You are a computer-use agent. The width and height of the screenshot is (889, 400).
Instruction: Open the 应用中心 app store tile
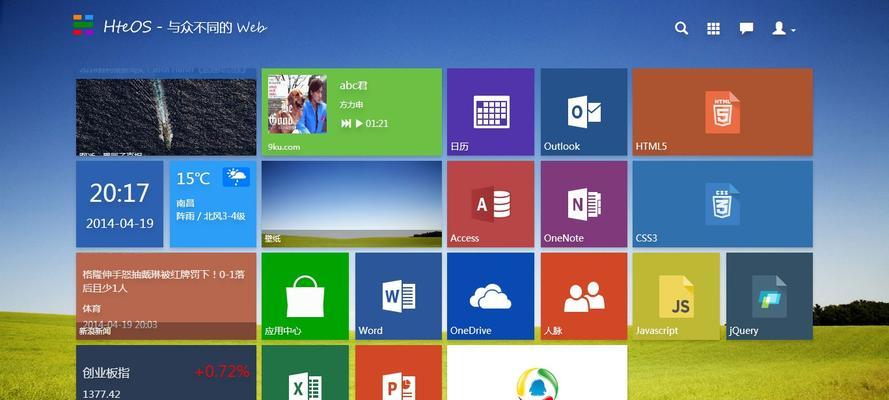pos(305,296)
